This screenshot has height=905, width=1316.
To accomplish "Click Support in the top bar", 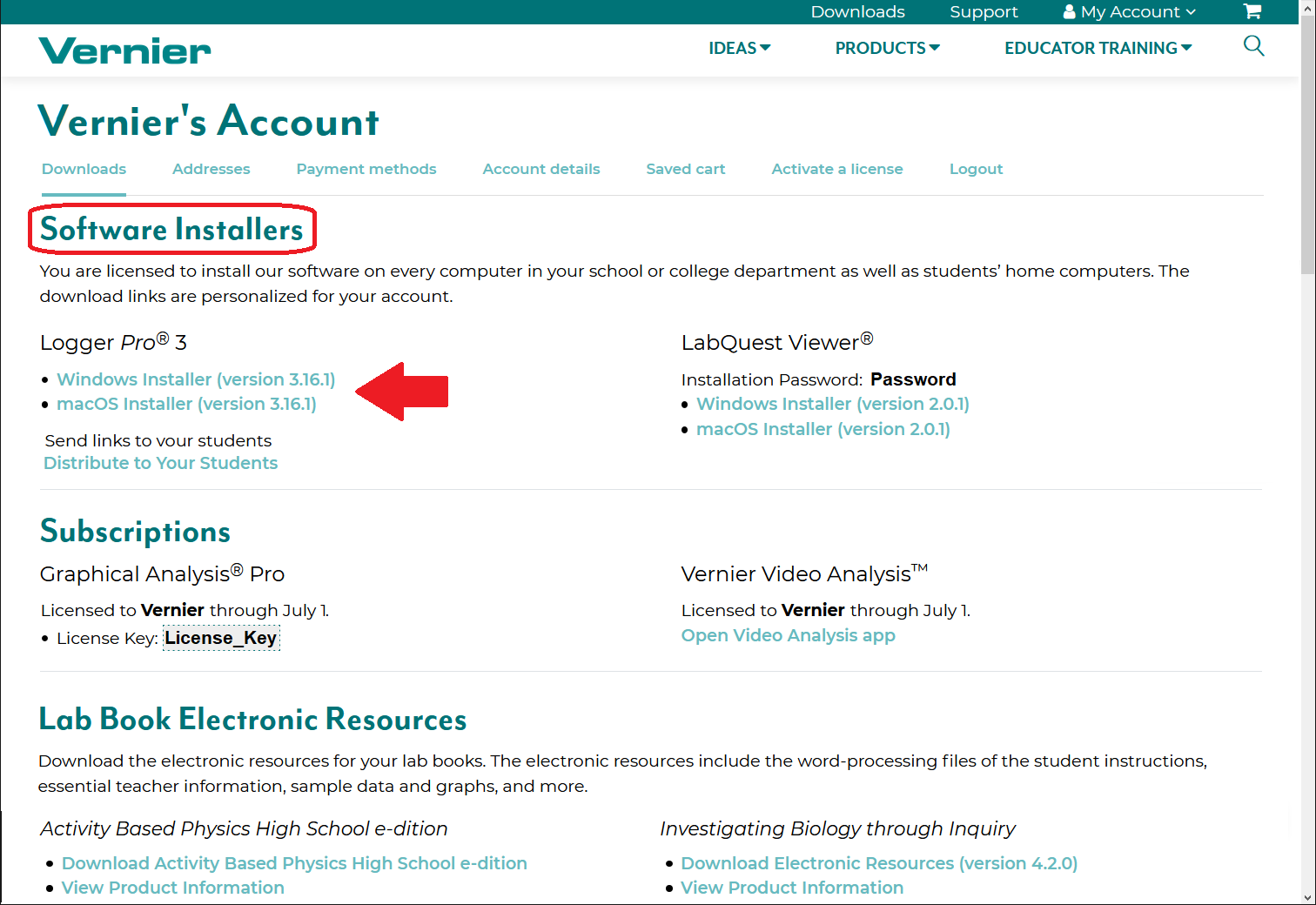I will (x=984, y=11).
